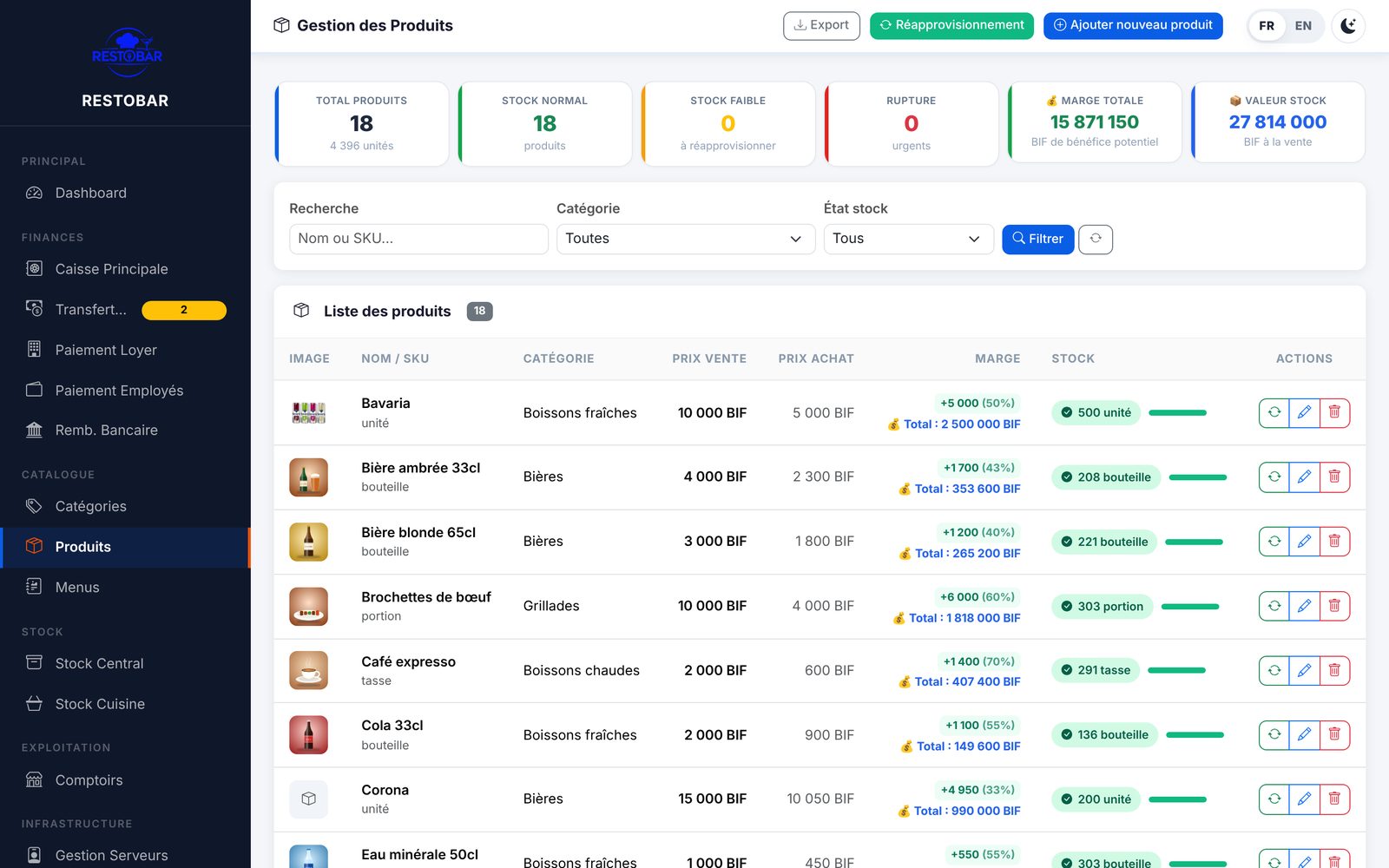Open Gestion Serveurs
This screenshot has width=1389, height=868.
(x=125, y=856)
